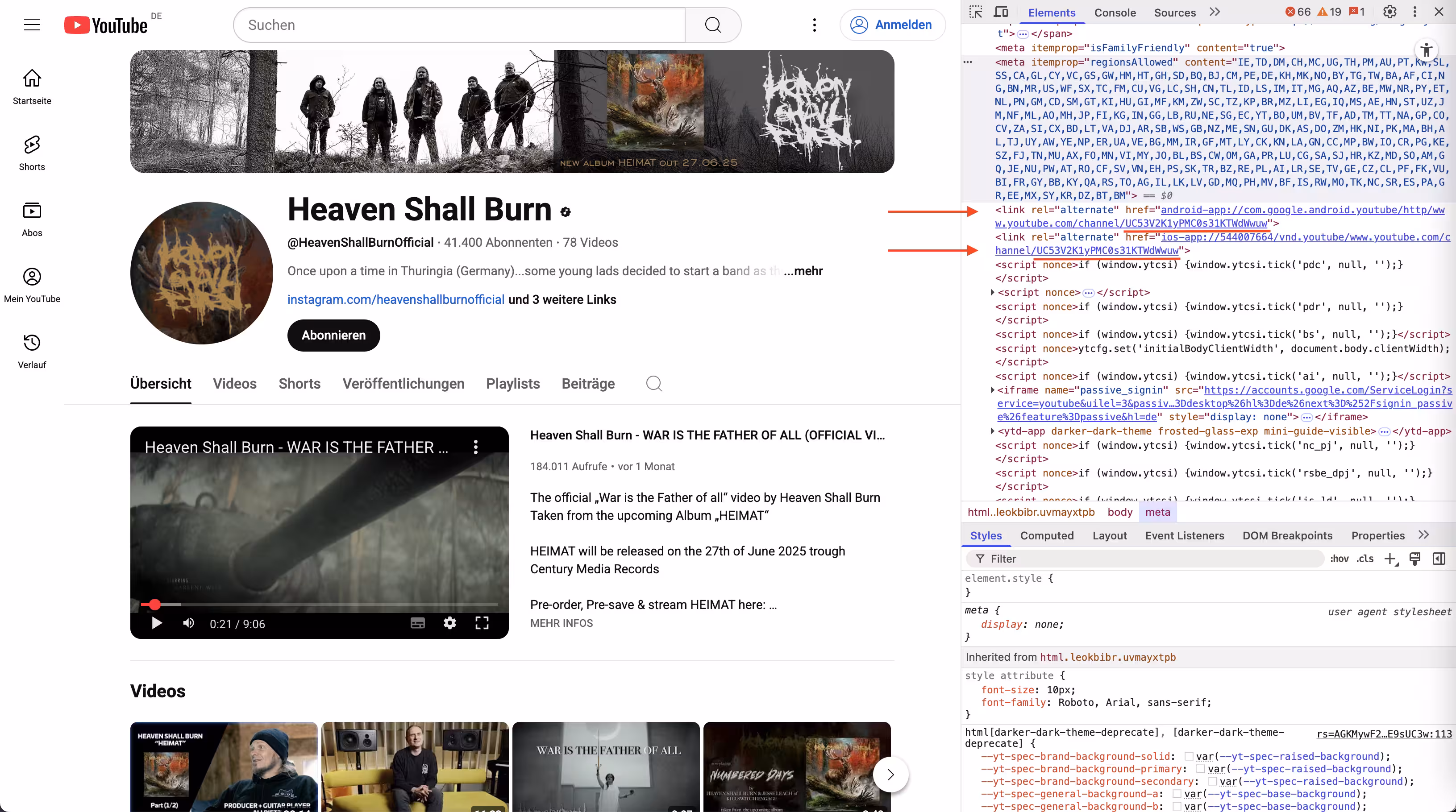The width and height of the screenshot is (1456, 812).
Task: Switch to the Console tab
Action: [1115, 12]
